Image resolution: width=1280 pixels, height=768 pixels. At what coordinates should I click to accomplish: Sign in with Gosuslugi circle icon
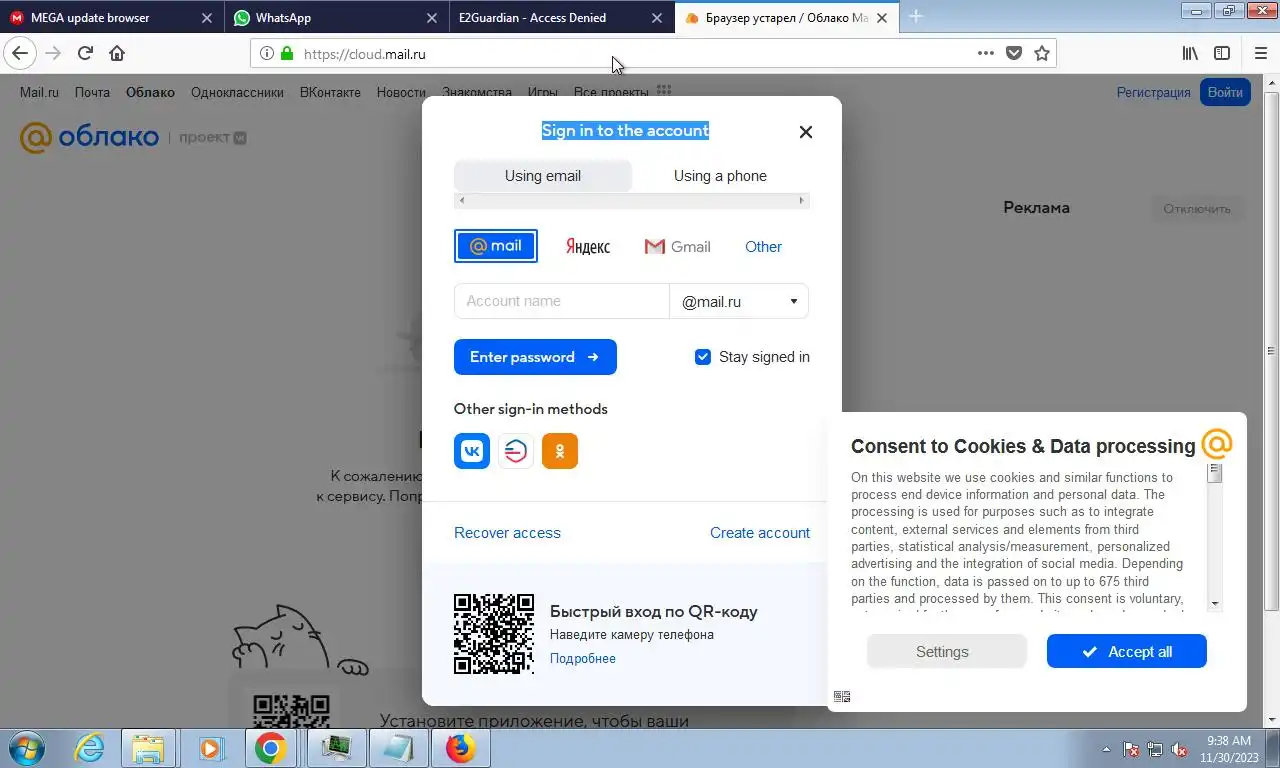tap(516, 451)
